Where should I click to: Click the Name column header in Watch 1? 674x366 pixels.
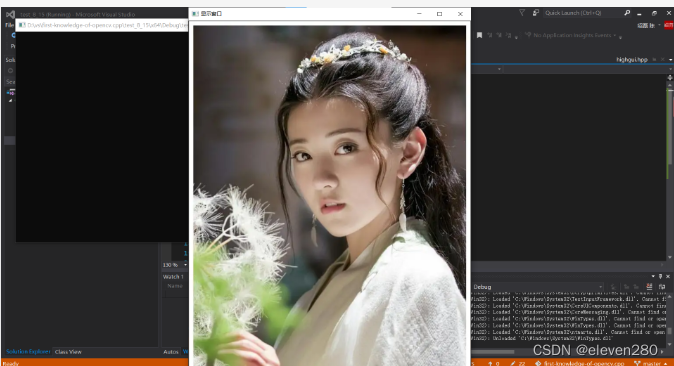(175, 286)
